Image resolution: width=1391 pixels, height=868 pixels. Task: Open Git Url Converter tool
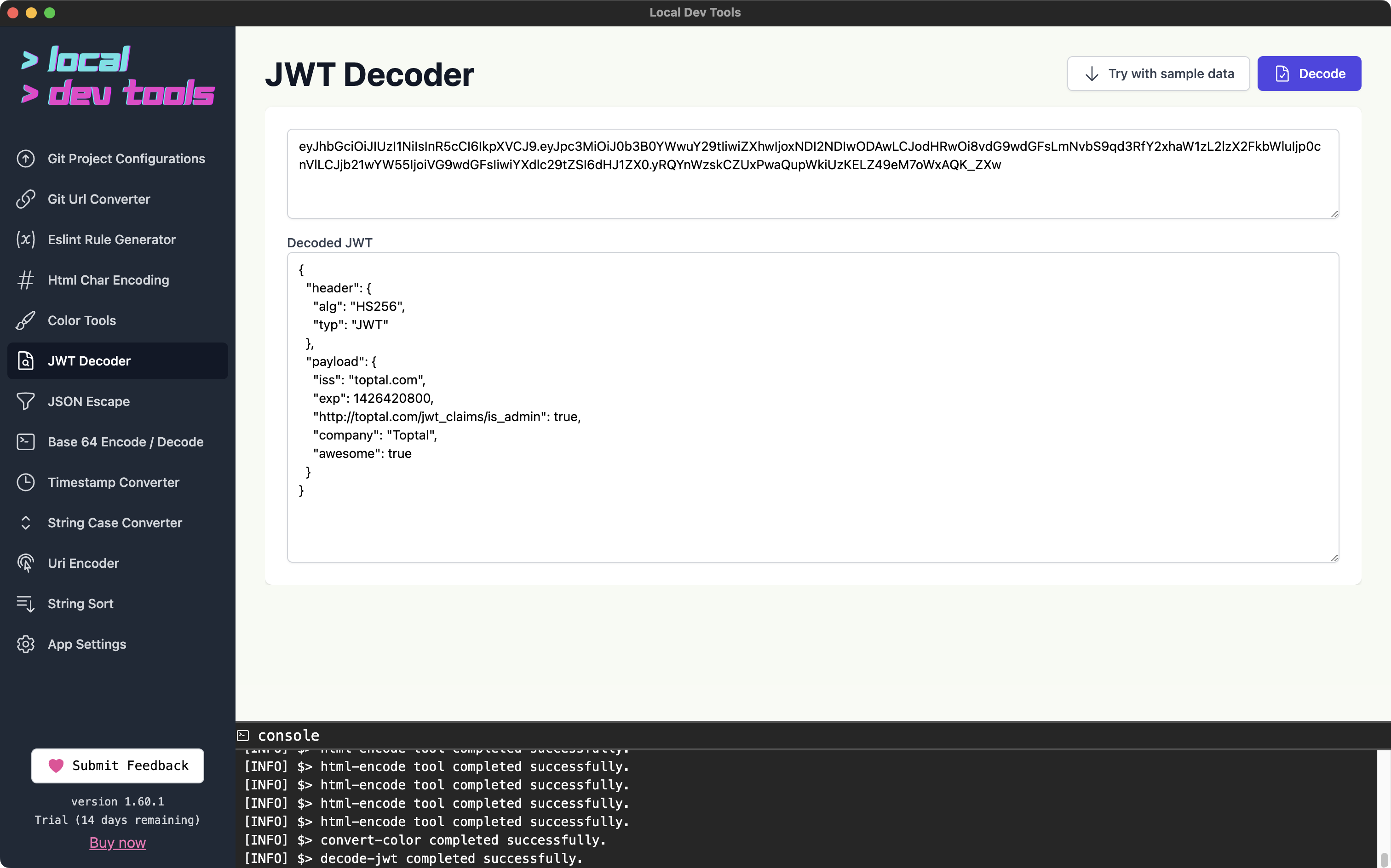[x=118, y=199]
